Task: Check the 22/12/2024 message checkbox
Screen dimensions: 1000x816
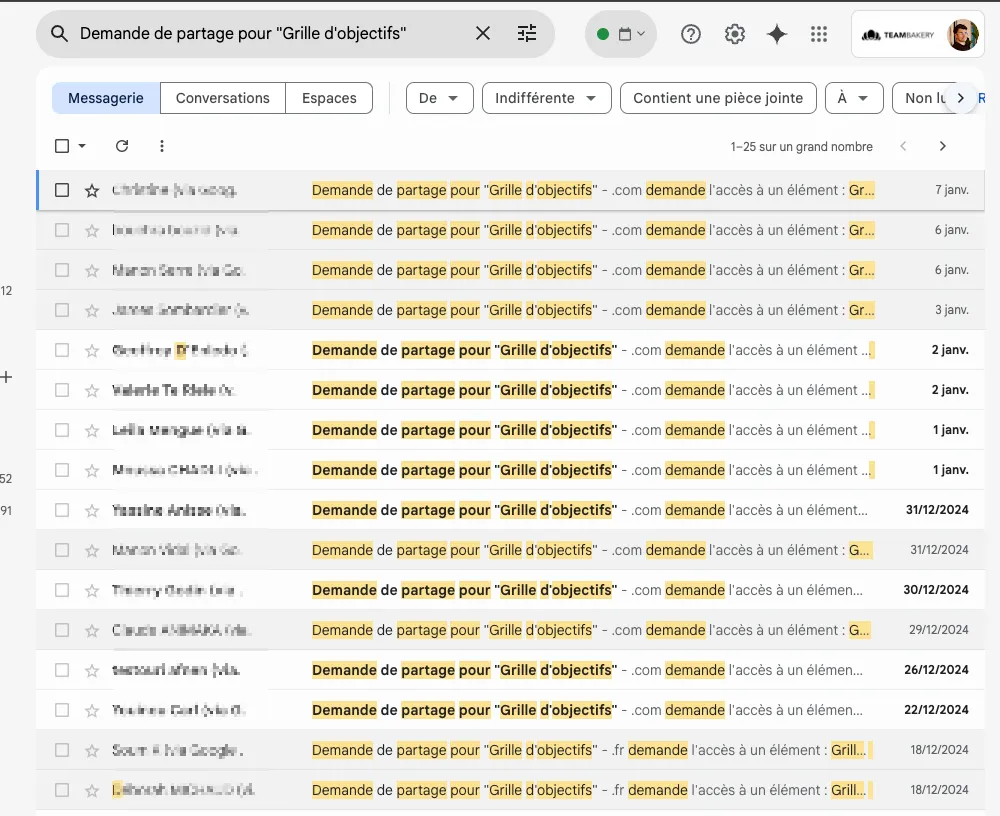Action: [x=62, y=710]
